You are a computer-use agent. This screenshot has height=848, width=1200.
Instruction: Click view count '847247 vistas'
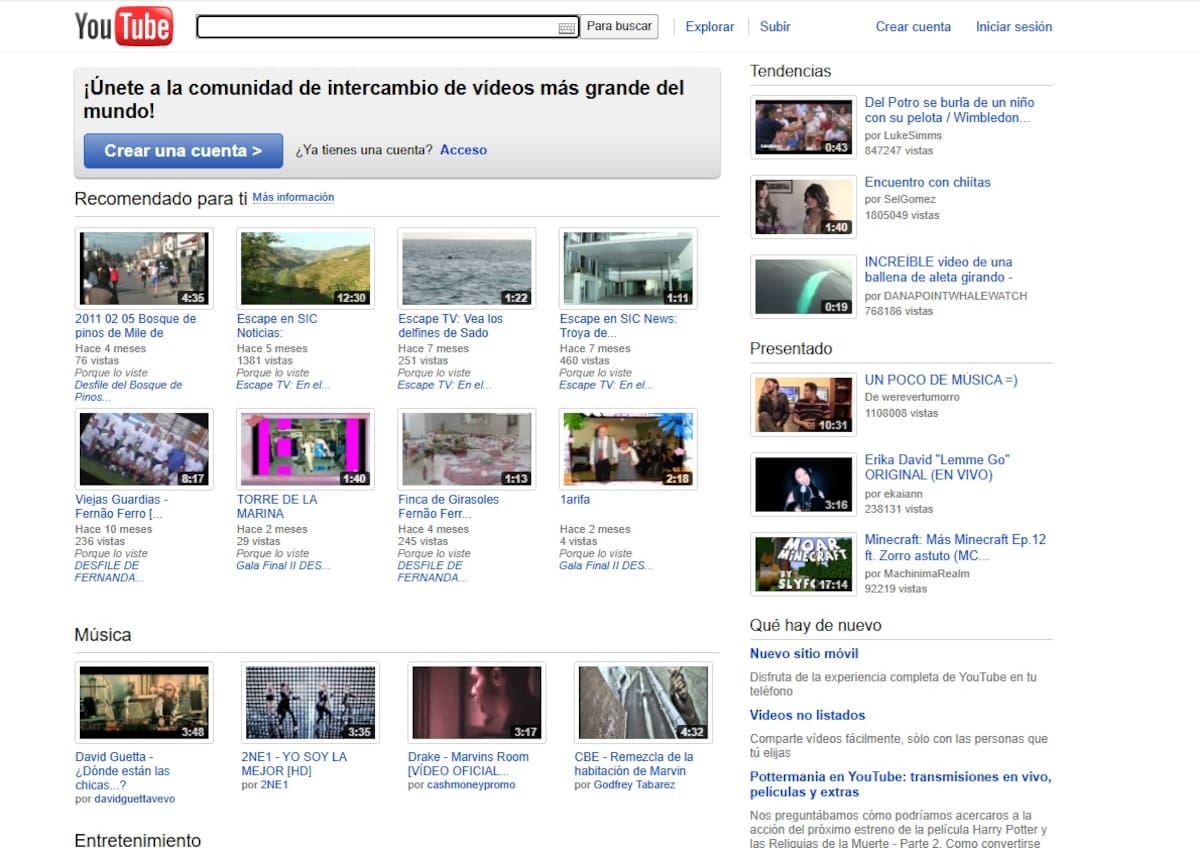coord(899,151)
